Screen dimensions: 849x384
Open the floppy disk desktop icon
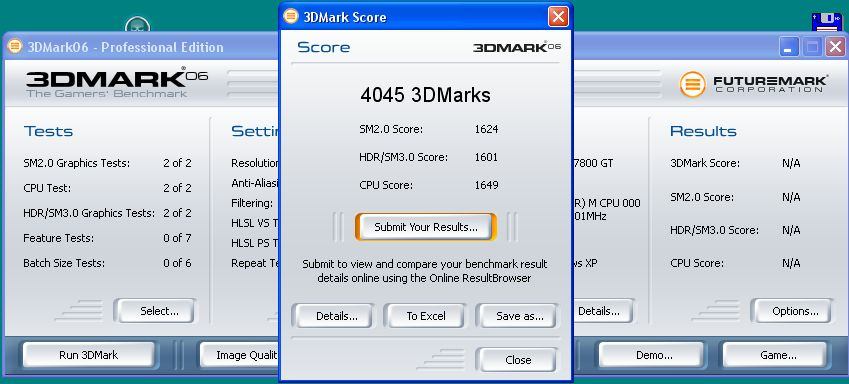point(826,23)
